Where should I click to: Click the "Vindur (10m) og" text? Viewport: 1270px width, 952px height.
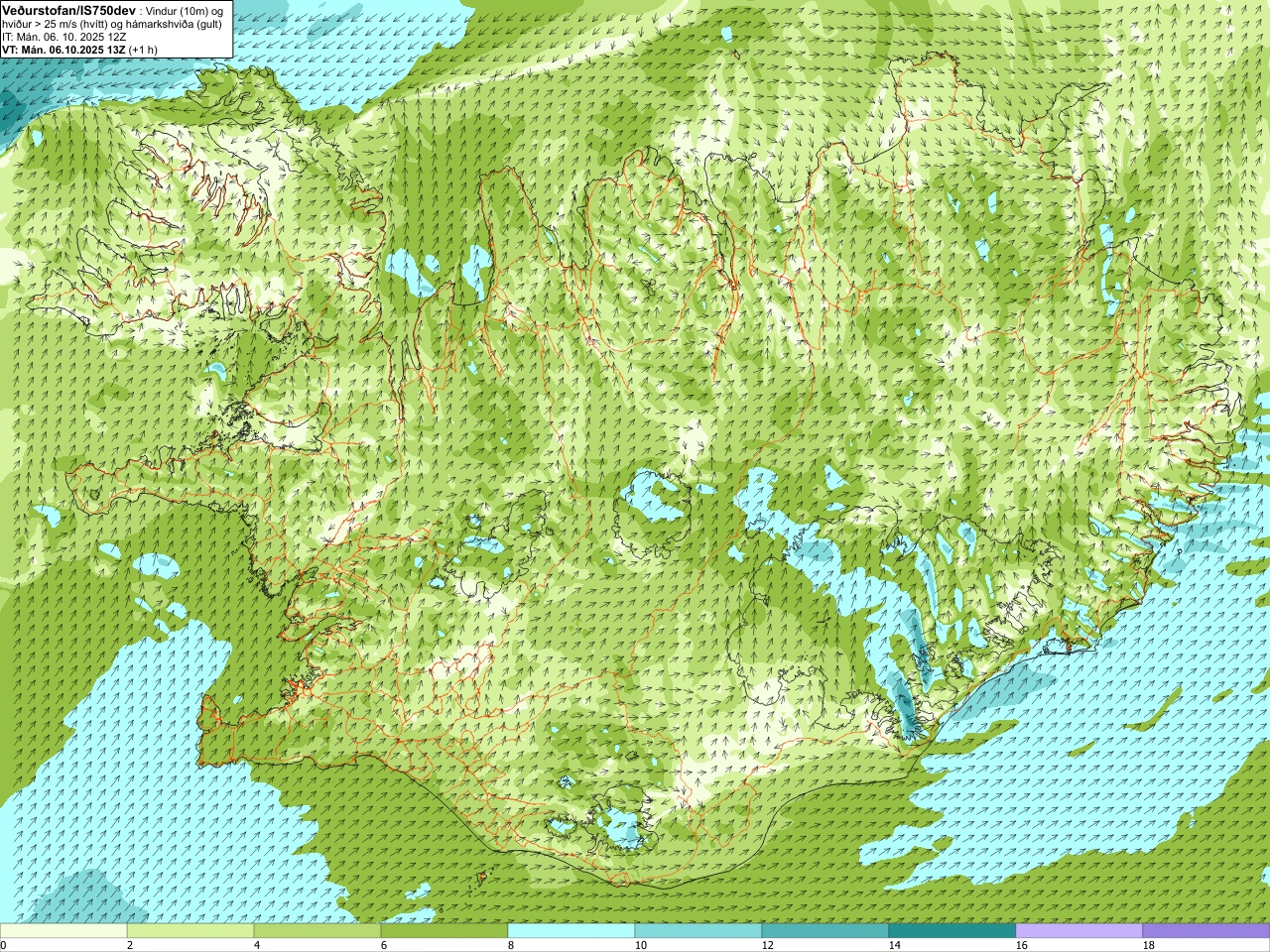(186, 10)
